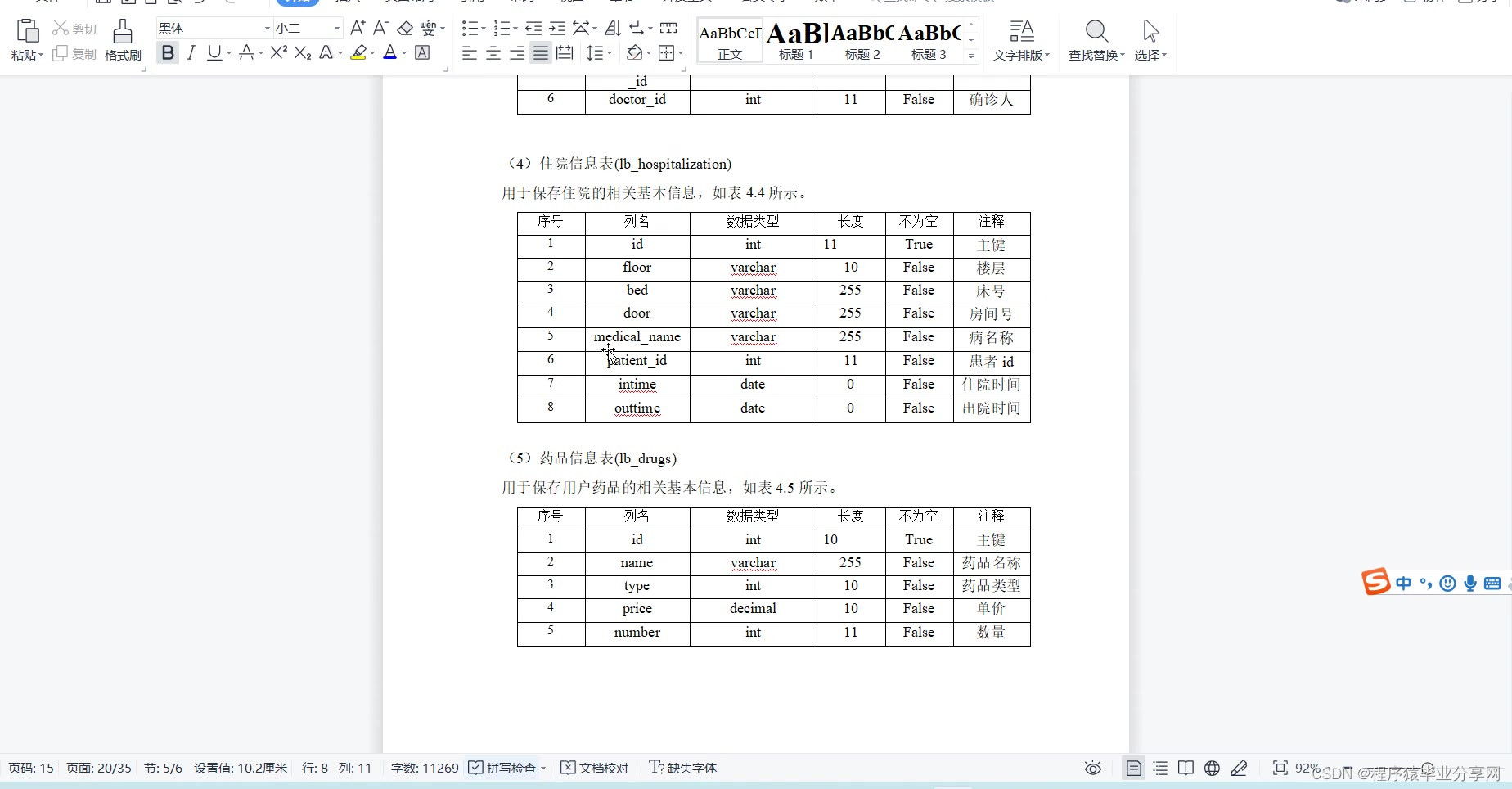Align text right
Image resolution: width=1512 pixels, height=789 pixels.
coord(517,53)
